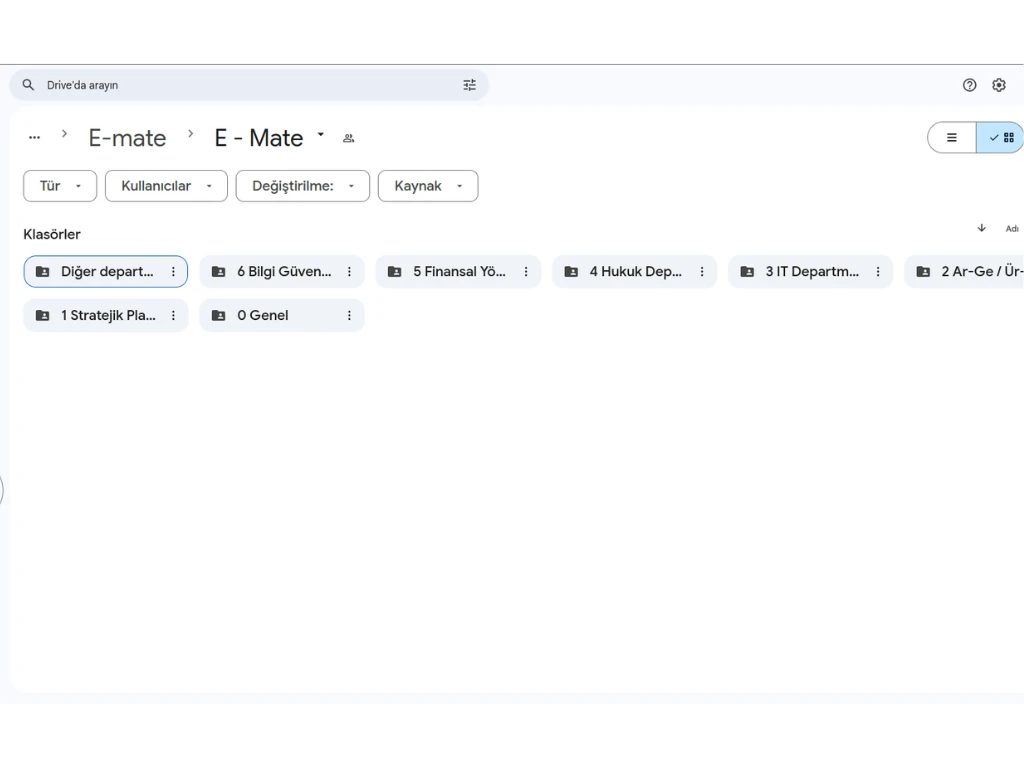This screenshot has height=768, width=1024.
Task: Open more options for Diğer departman folder
Action: 173,272
